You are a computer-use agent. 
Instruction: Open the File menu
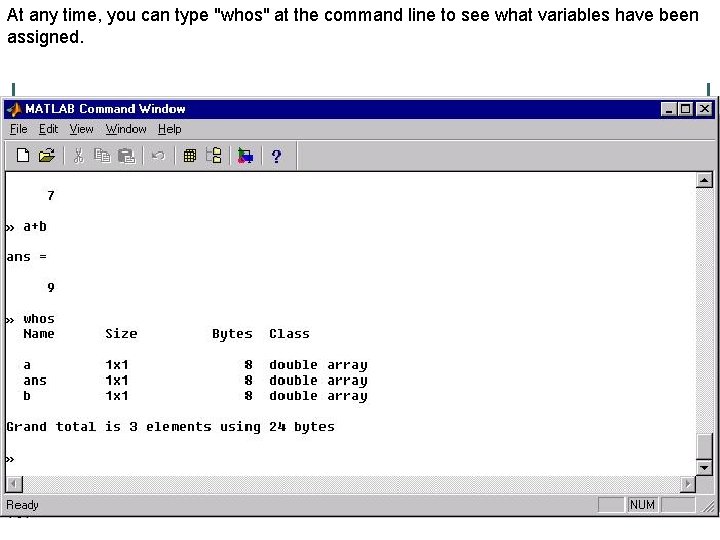19,129
